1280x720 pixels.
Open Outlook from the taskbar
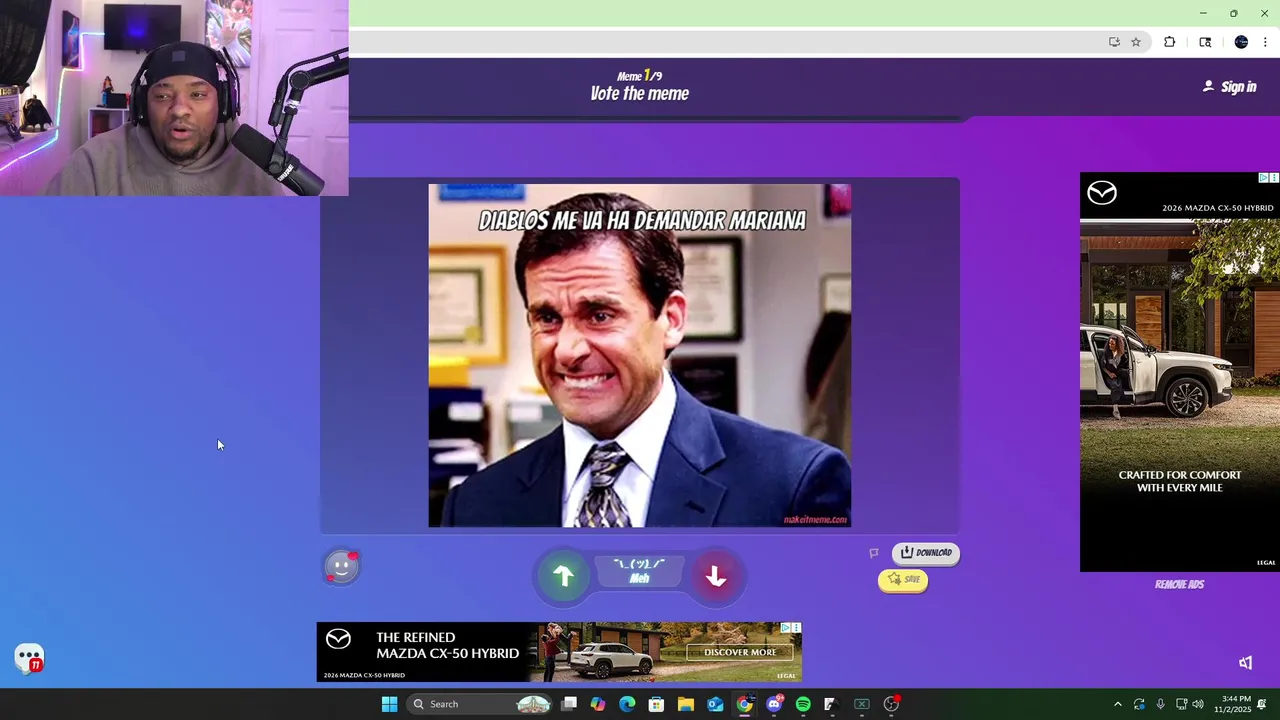click(715, 704)
